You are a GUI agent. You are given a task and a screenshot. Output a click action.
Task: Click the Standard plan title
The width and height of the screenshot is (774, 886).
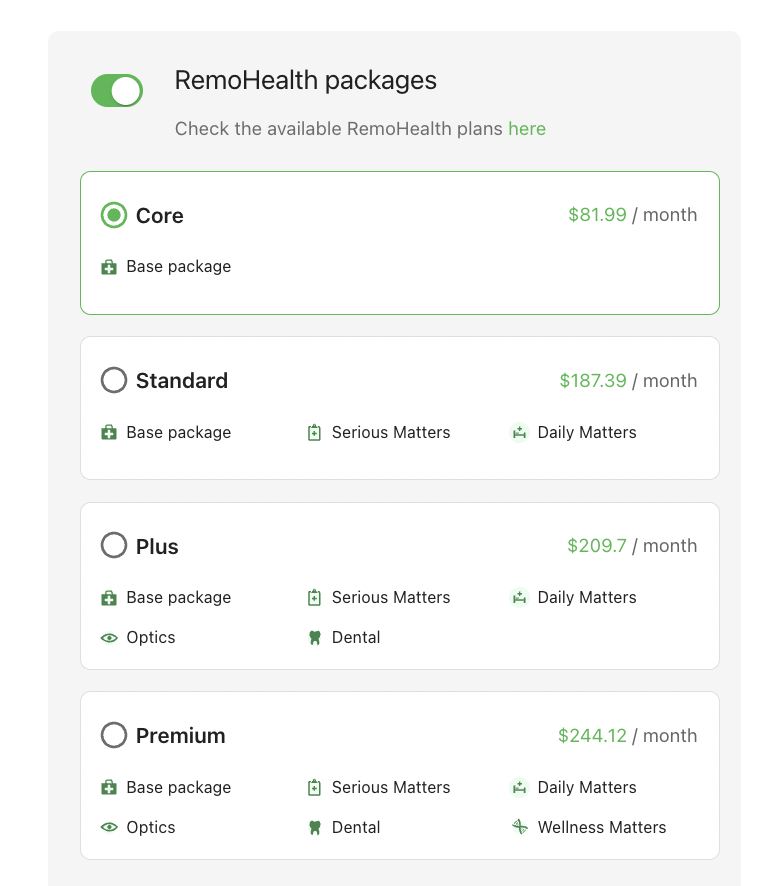coord(182,381)
